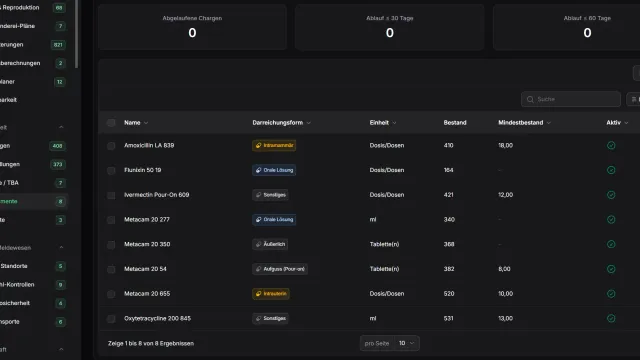
Task: Click active check icon for Flunixin 50 19
Action: tap(611, 170)
